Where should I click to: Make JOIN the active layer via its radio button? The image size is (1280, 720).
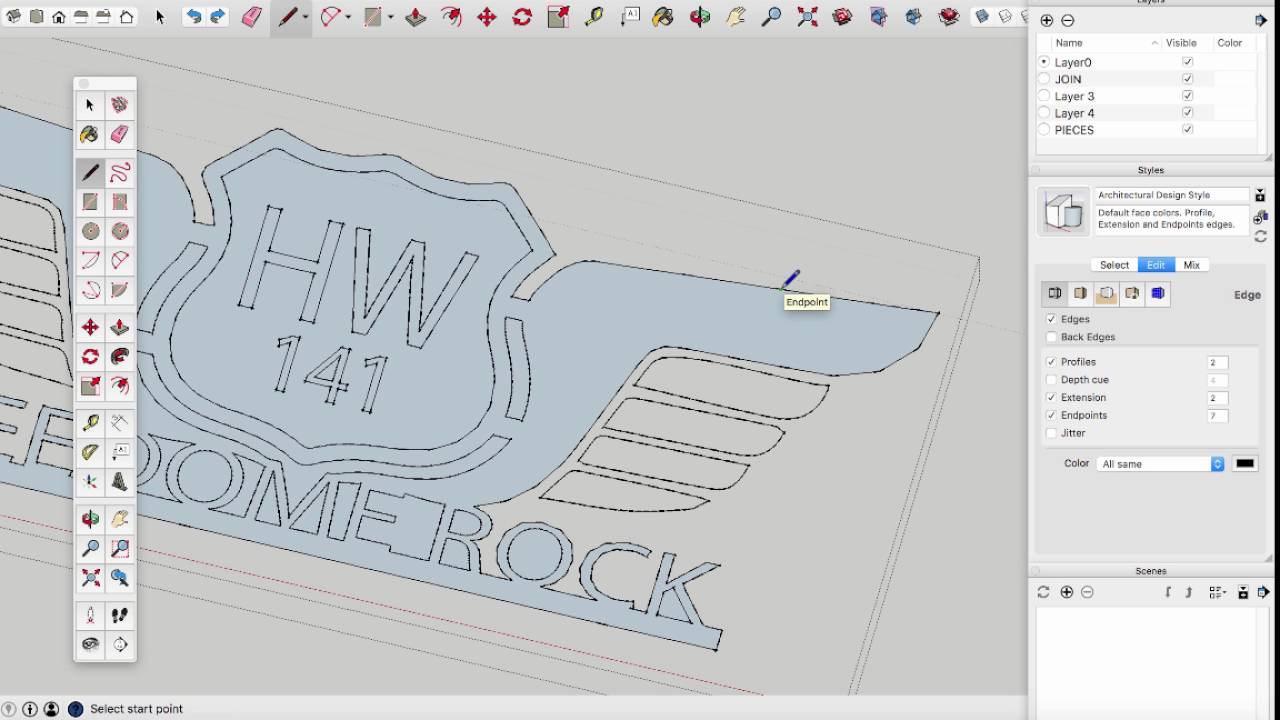1044,79
